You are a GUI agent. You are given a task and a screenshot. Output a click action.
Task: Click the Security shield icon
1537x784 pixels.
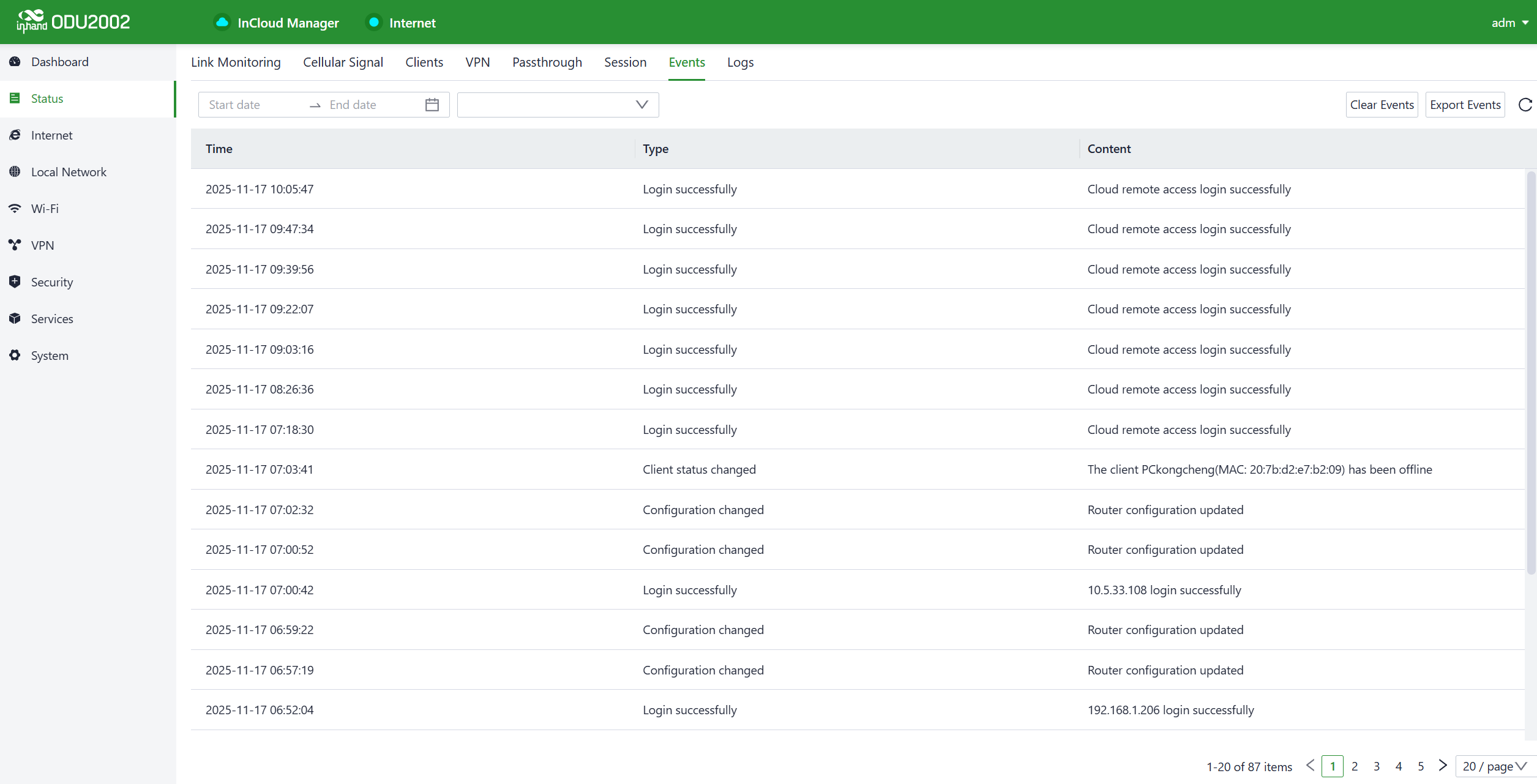15,282
